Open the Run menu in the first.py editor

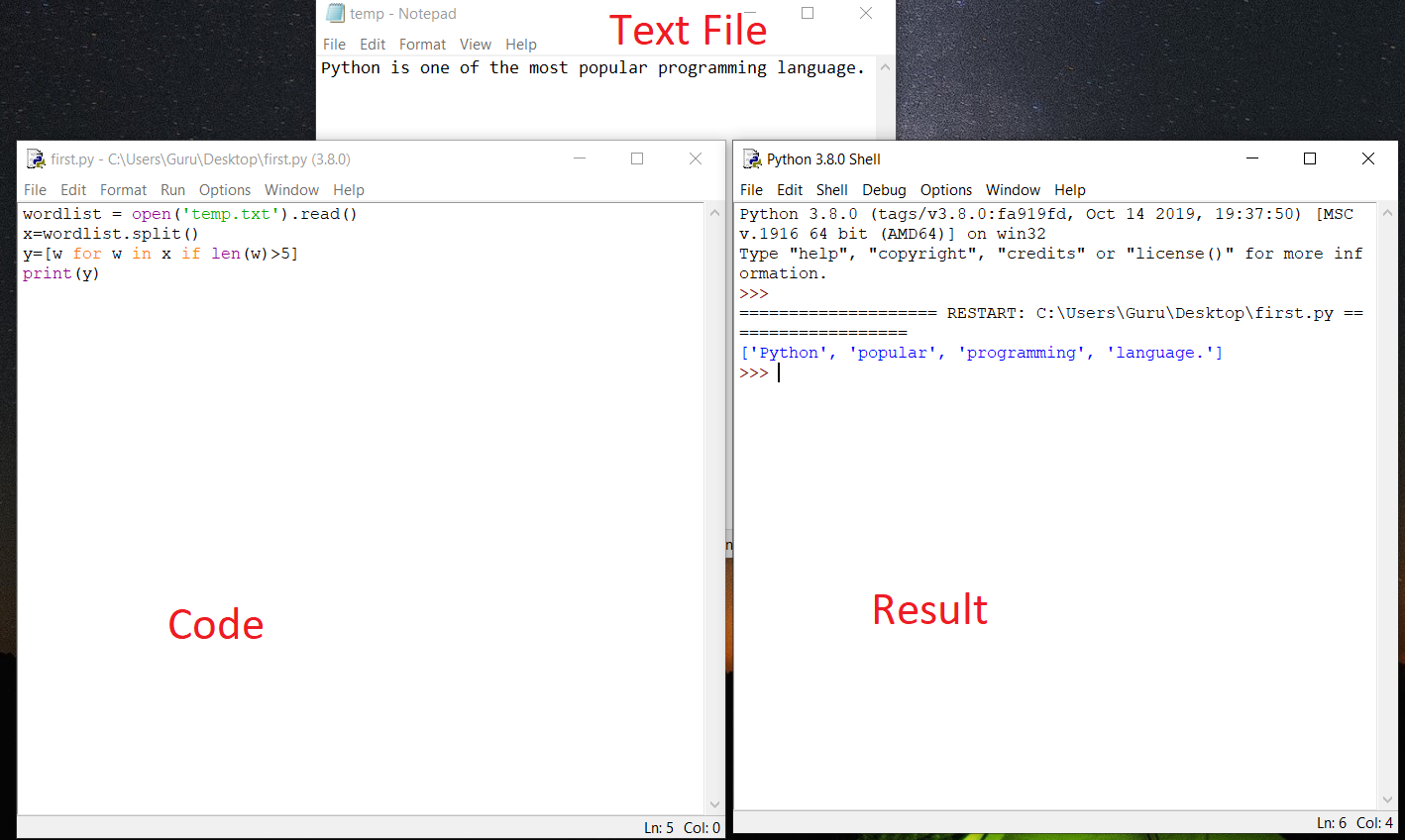point(172,189)
